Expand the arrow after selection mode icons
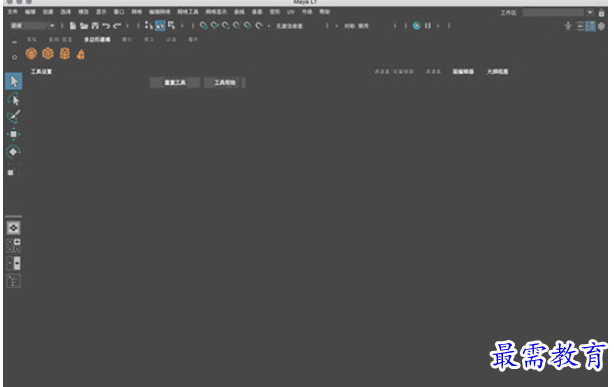The image size is (614, 387). click(x=182, y=26)
